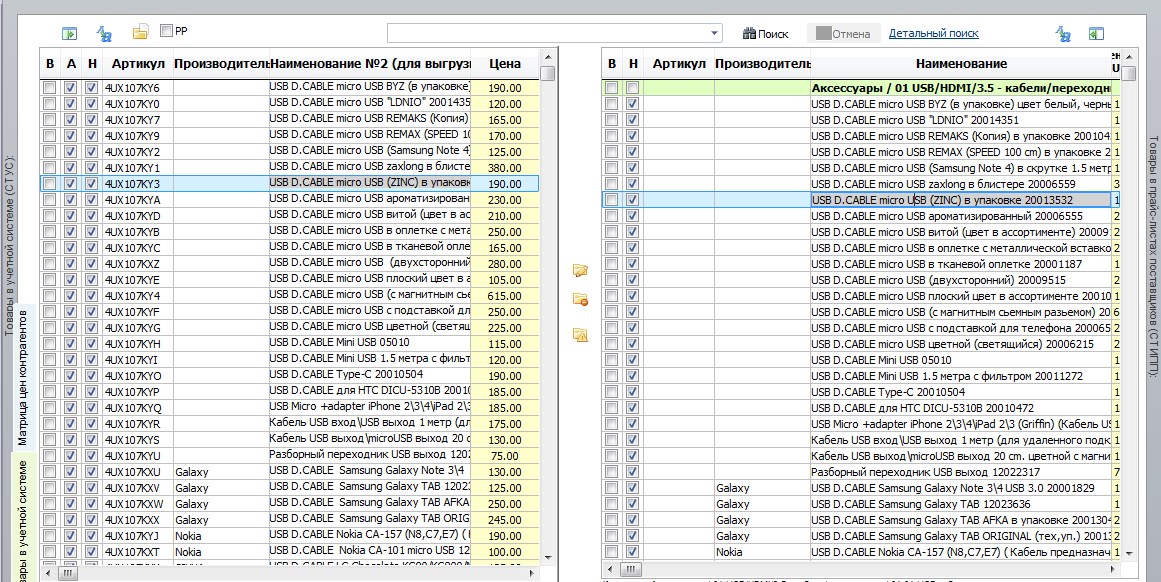Click the folder with pencil link icon
The image size is (1161, 582).
(x=580, y=271)
